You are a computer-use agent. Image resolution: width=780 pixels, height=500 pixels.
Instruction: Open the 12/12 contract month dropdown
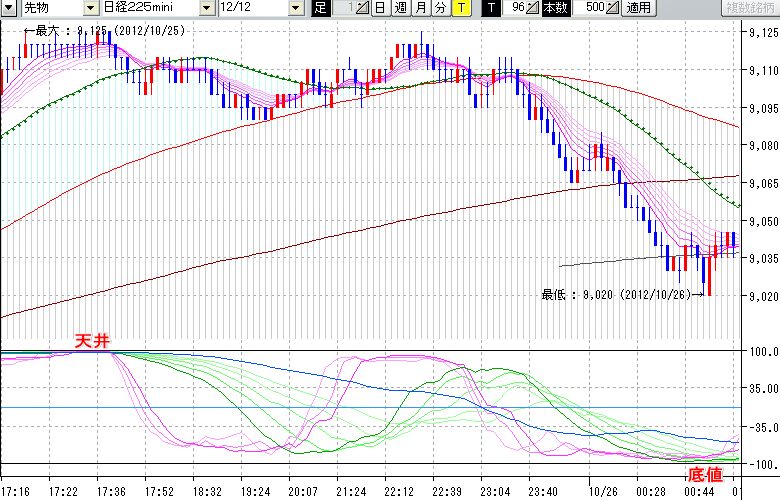pyautogui.click(x=295, y=8)
